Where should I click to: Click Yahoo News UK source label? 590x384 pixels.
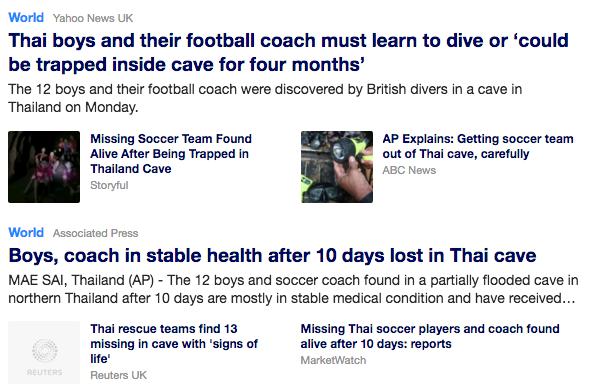click(x=93, y=18)
